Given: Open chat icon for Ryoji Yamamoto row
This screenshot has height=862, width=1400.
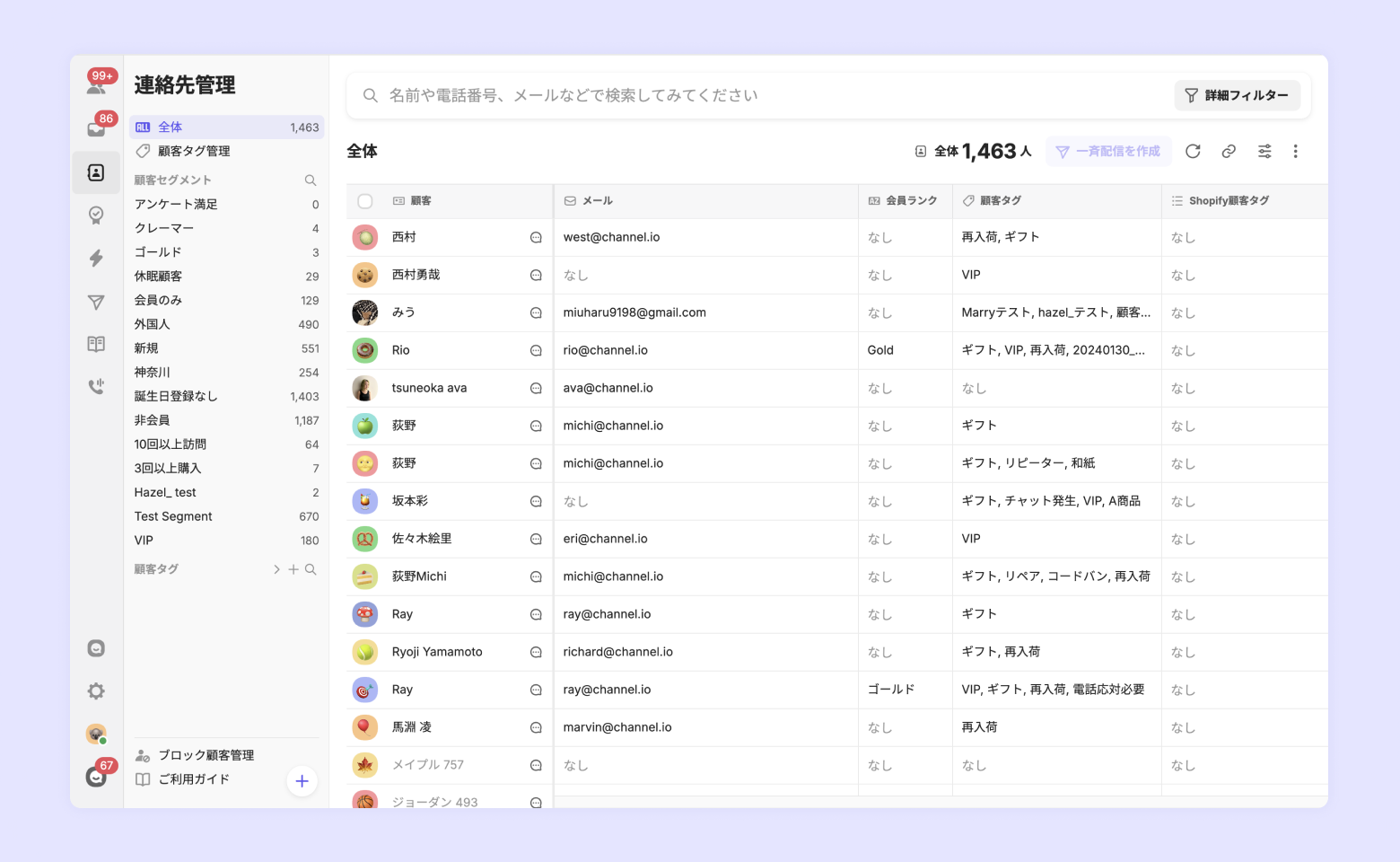Looking at the screenshot, I should click(x=536, y=653).
